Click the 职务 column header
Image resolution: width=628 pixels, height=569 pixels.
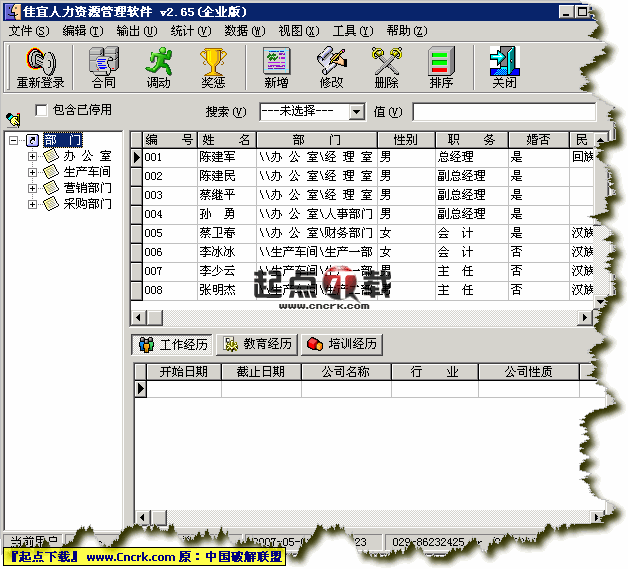pyautogui.click(x=471, y=140)
